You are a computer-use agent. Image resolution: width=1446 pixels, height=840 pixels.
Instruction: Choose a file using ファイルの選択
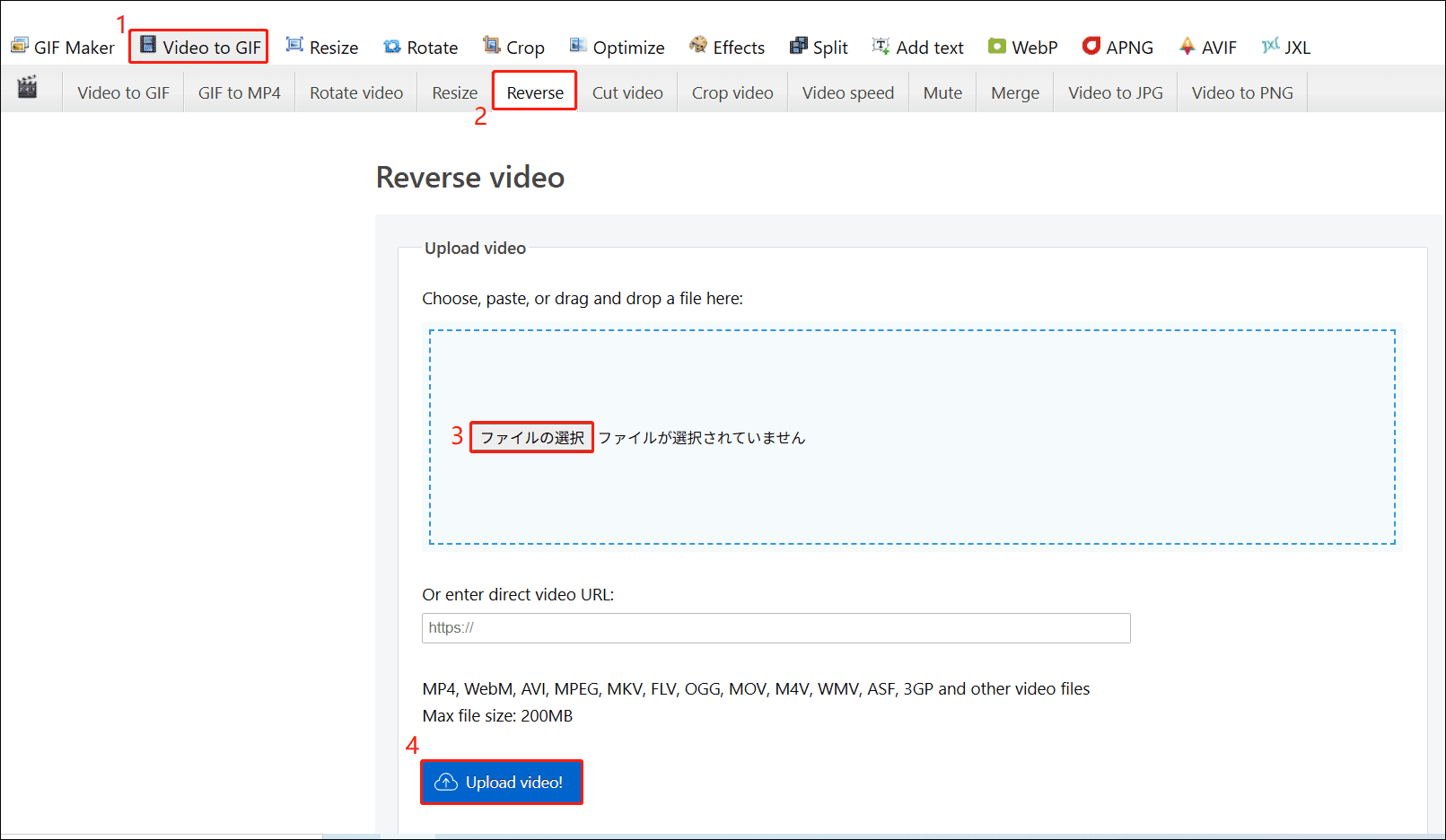click(530, 437)
